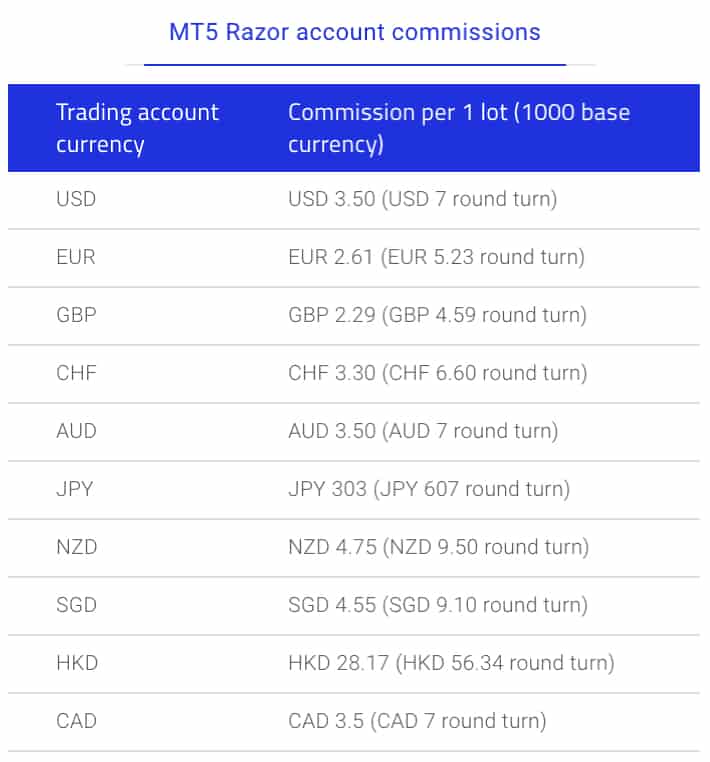710x762 pixels.
Task: Select the AUD currency cell
Action: coord(76,431)
